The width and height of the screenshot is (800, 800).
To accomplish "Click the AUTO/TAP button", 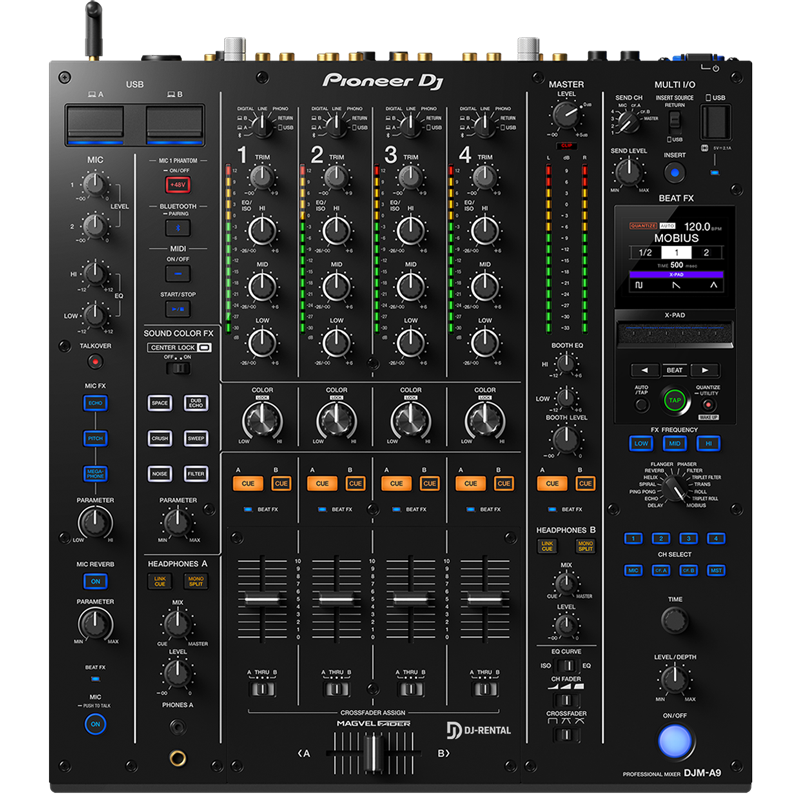I will pyautogui.click(x=641, y=405).
